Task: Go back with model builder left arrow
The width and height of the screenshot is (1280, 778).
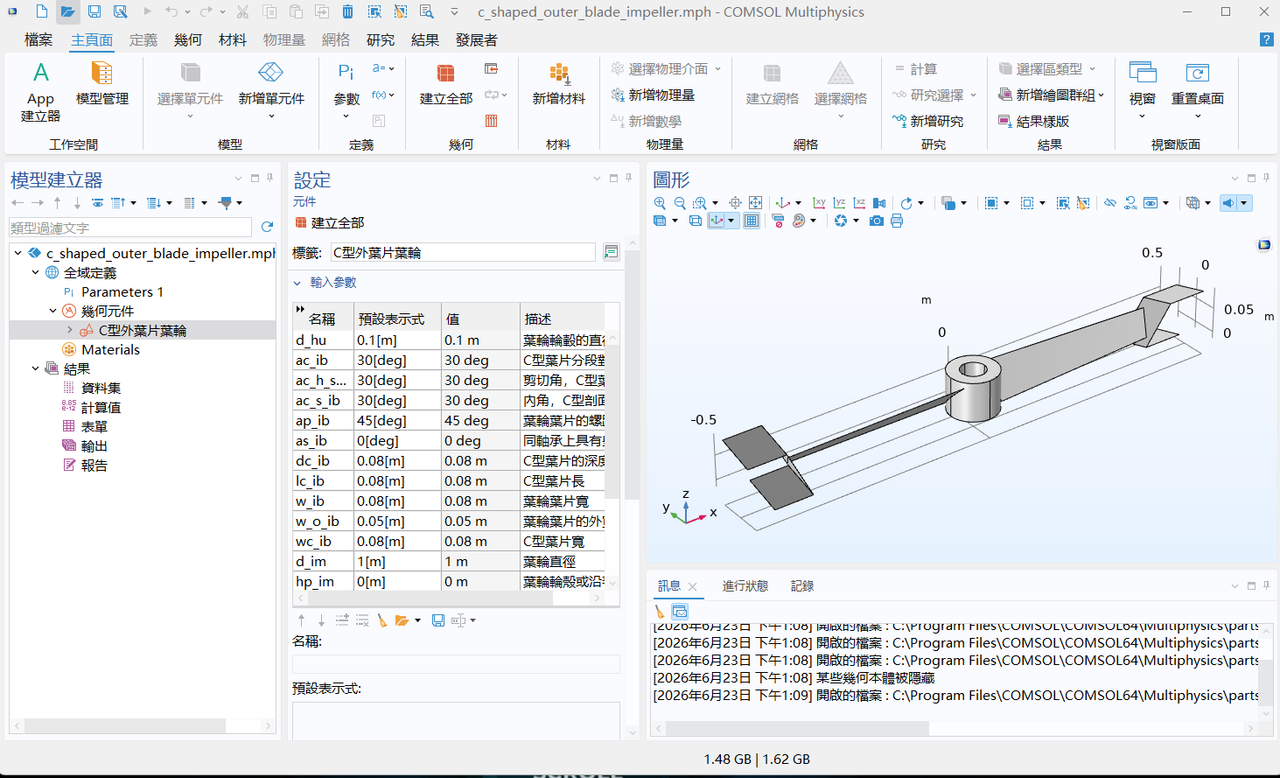Action: pos(17,203)
